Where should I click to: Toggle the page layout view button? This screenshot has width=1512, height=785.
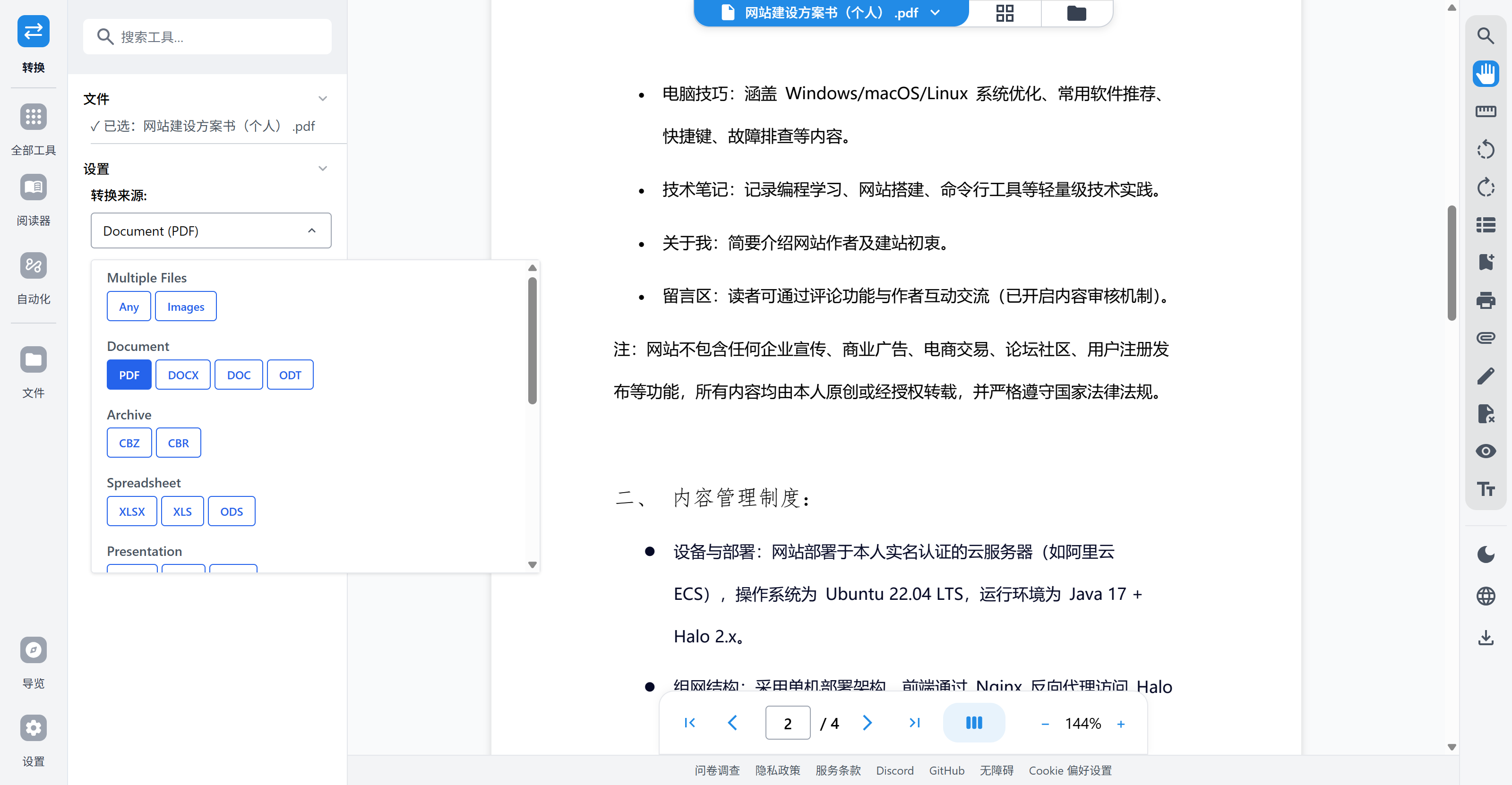pyautogui.click(x=973, y=723)
